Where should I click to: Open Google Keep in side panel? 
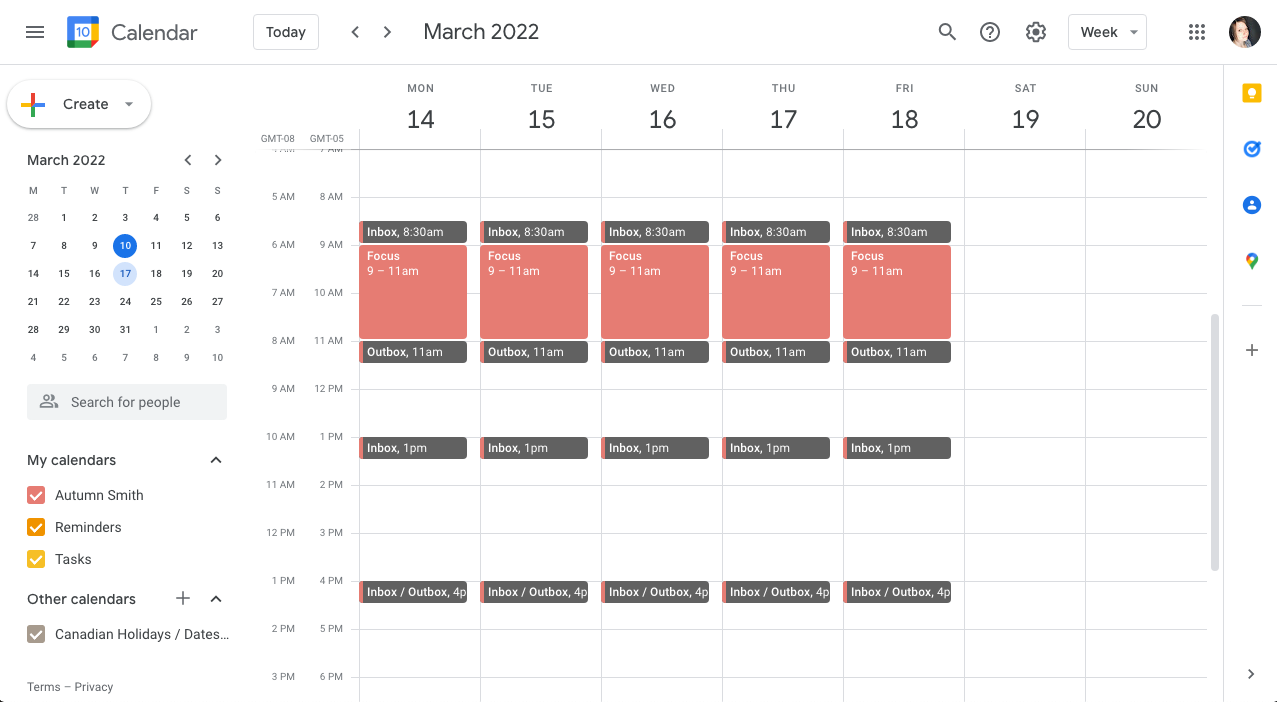point(1251,93)
